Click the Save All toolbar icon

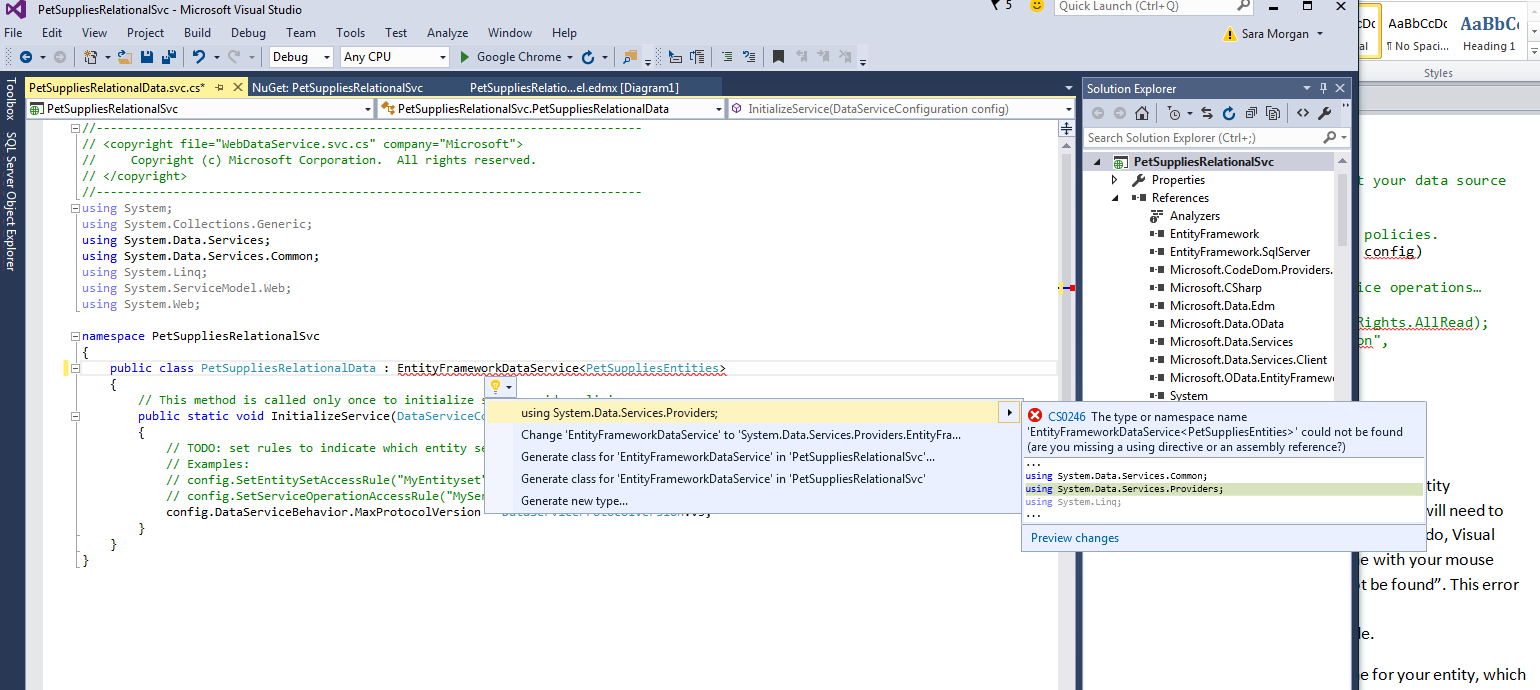168,57
